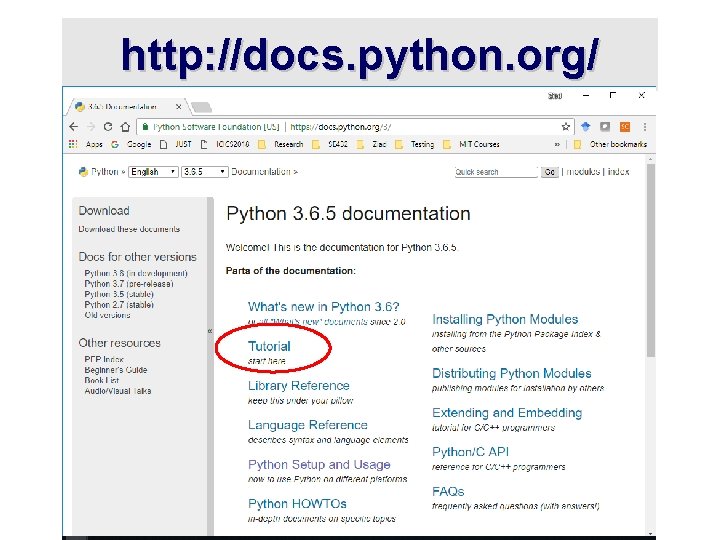Viewport: 720px width, 540px height.
Task: Click the address bar URL
Action: pyautogui.click(x=340, y=127)
